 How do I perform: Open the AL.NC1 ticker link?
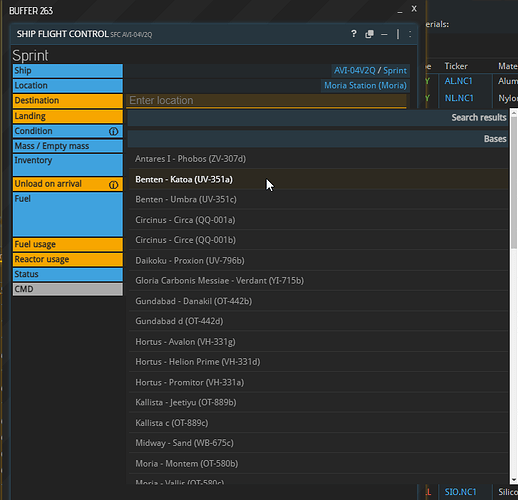tap(458, 81)
